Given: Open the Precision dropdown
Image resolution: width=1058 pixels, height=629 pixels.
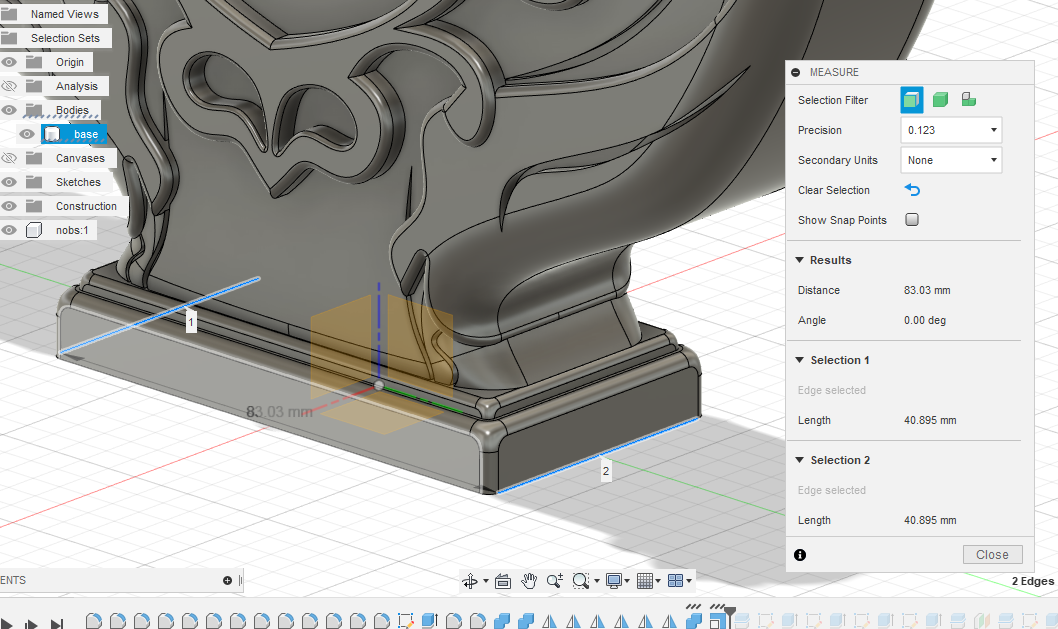Looking at the screenshot, I should (x=951, y=130).
